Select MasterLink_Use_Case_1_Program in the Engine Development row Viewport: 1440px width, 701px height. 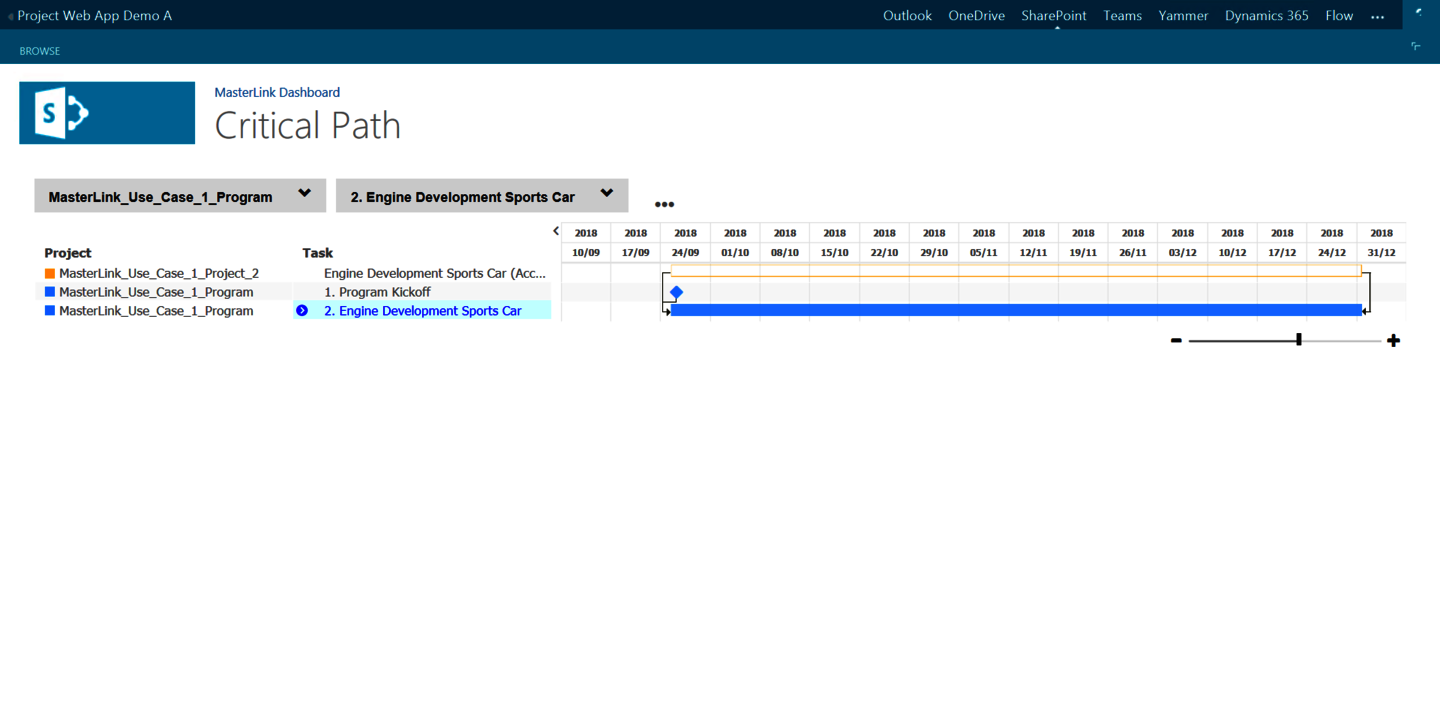156,311
